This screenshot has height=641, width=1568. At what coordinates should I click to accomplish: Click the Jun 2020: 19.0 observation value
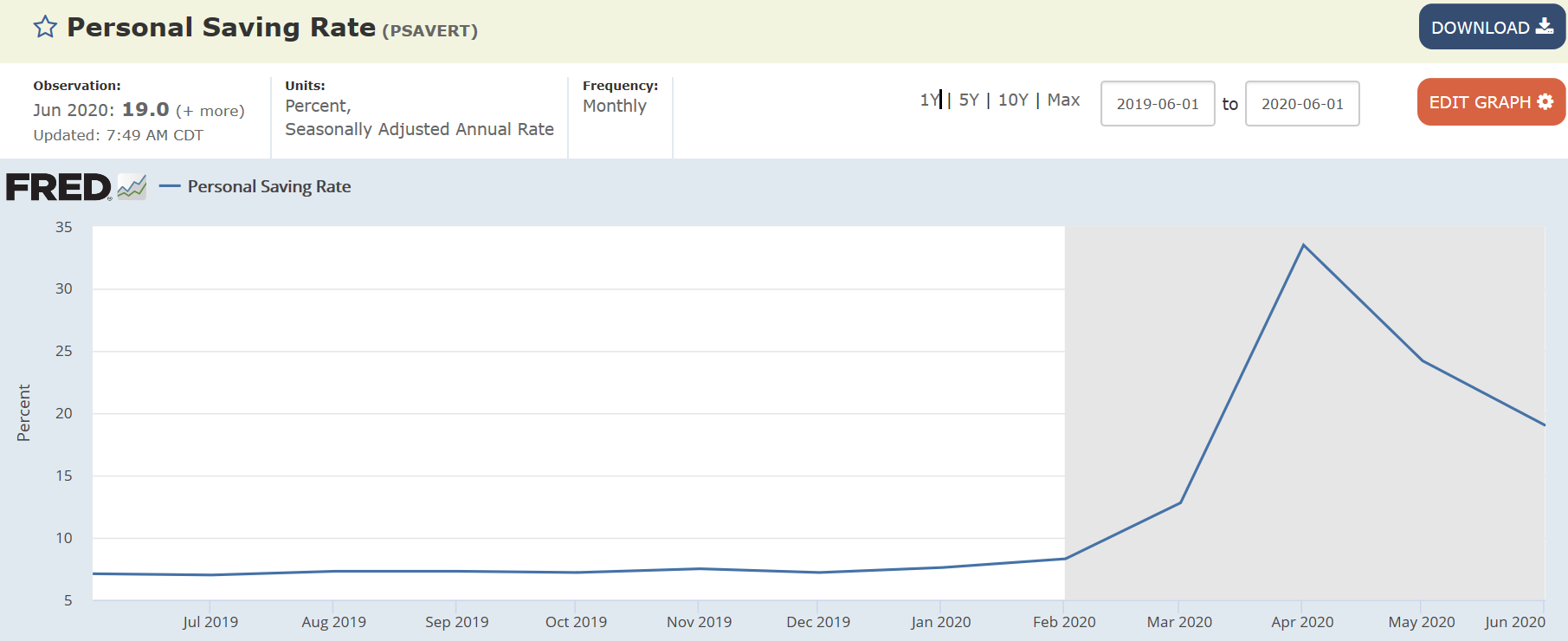(101, 110)
